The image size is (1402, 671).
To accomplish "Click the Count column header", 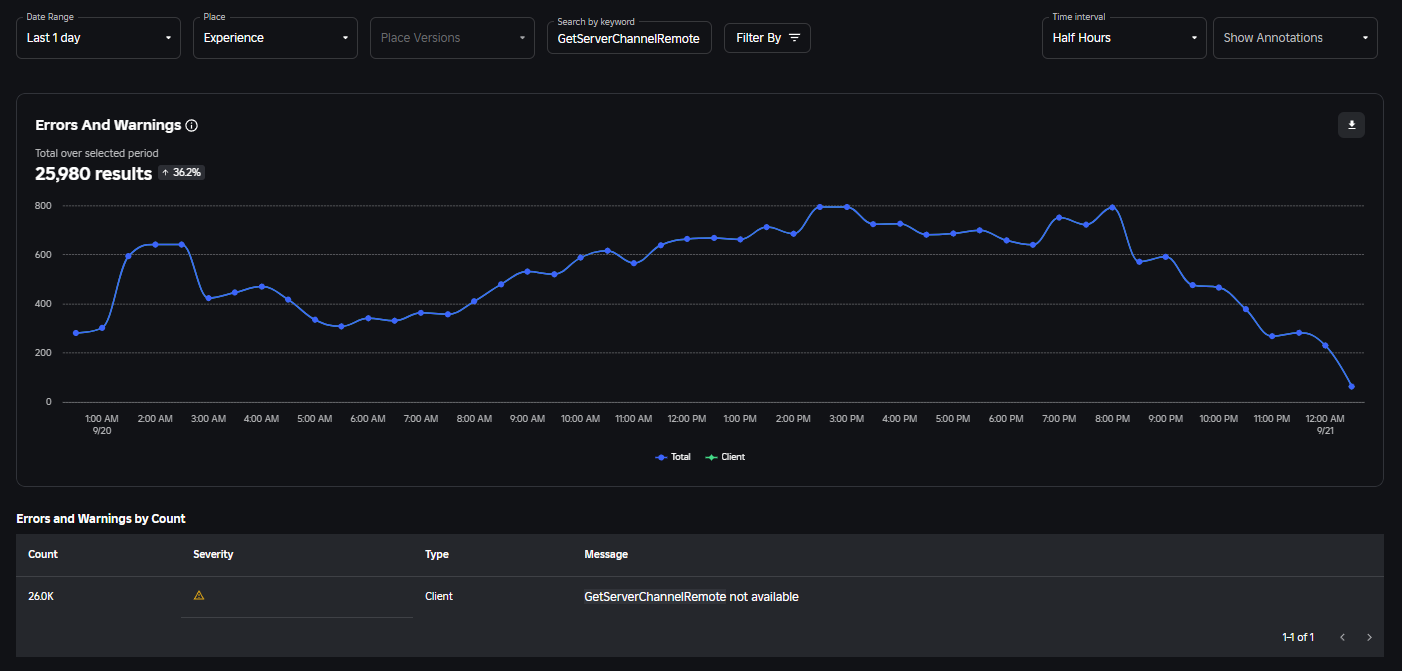I will (x=43, y=554).
